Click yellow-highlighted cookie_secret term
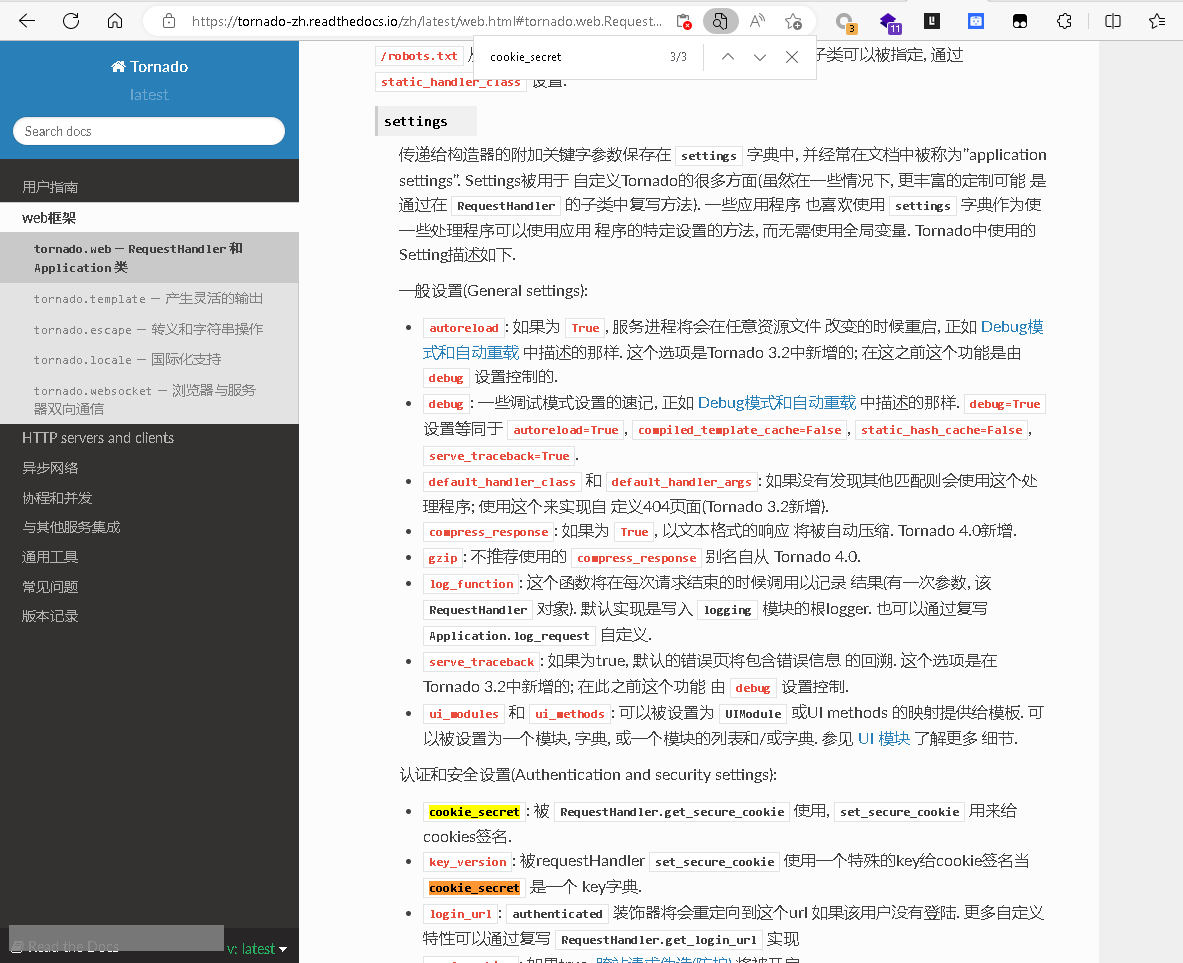 point(474,812)
